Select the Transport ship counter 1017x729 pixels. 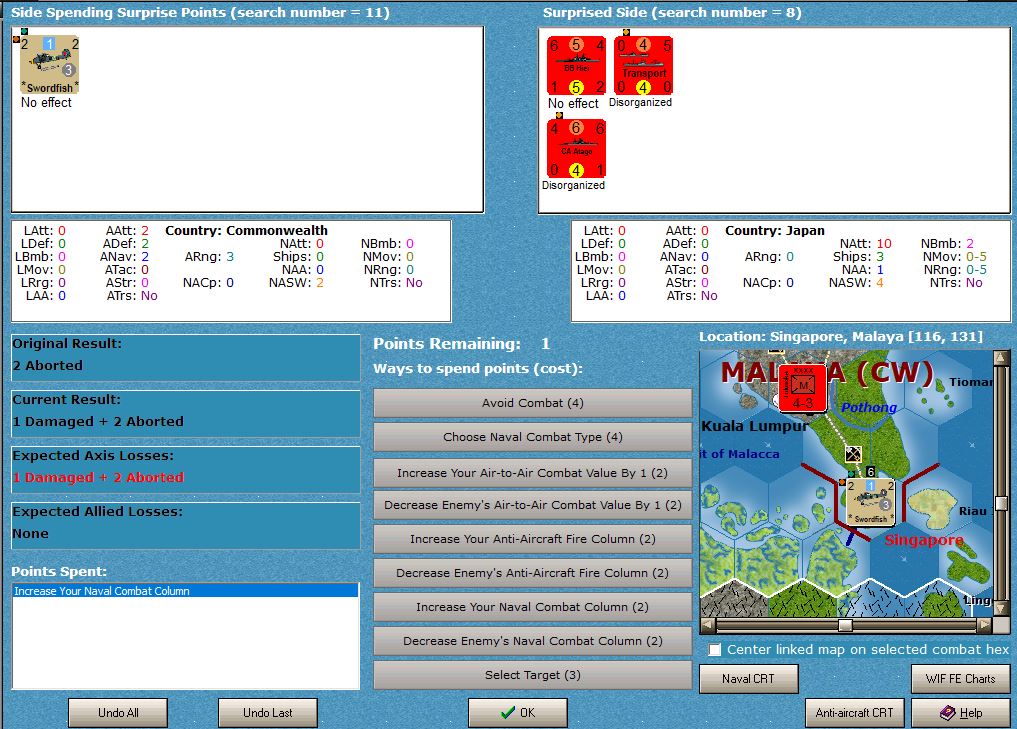643,66
